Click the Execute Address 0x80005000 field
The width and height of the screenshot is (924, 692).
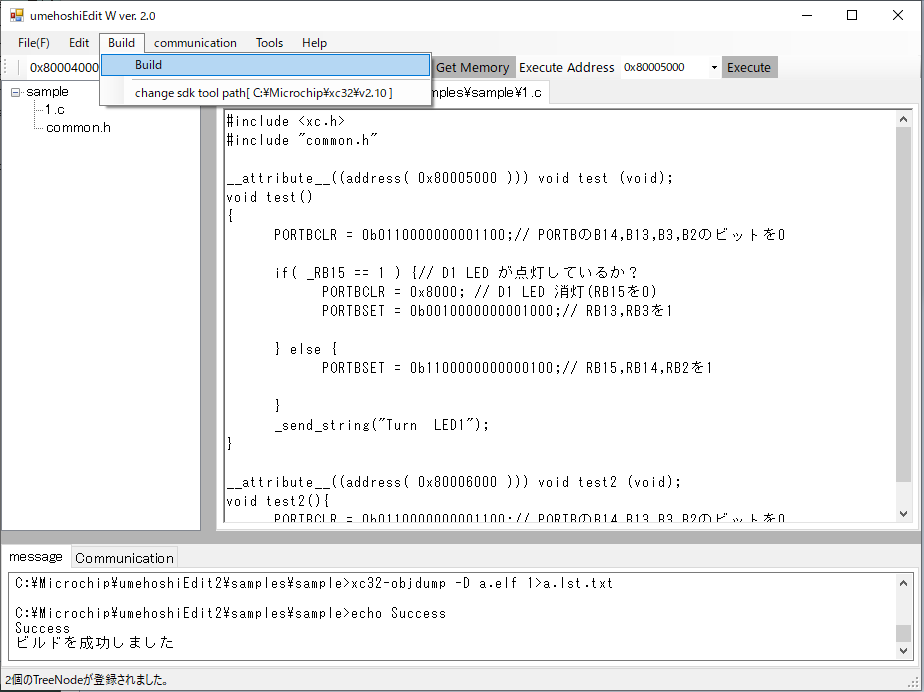coord(662,68)
